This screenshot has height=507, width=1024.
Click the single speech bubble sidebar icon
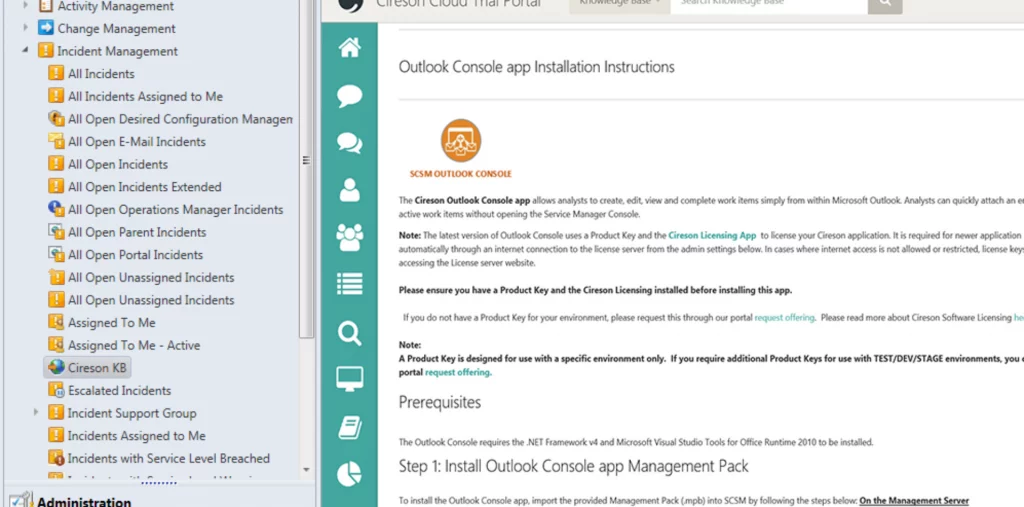coord(349,95)
